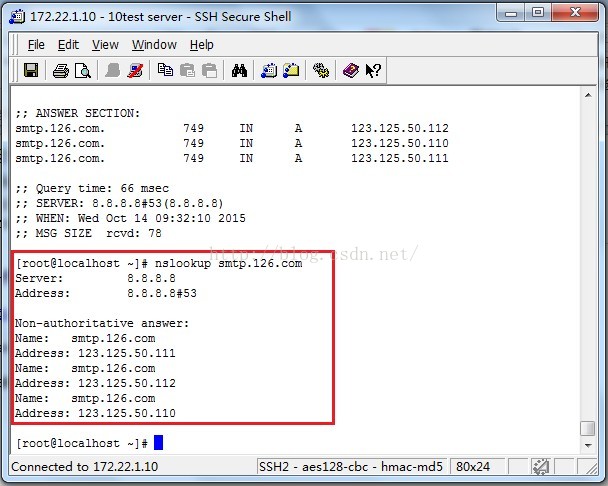Click 'Connected to 172.22.1.10' status text
Viewport: 608px width, 486px height.
tap(85, 466)
